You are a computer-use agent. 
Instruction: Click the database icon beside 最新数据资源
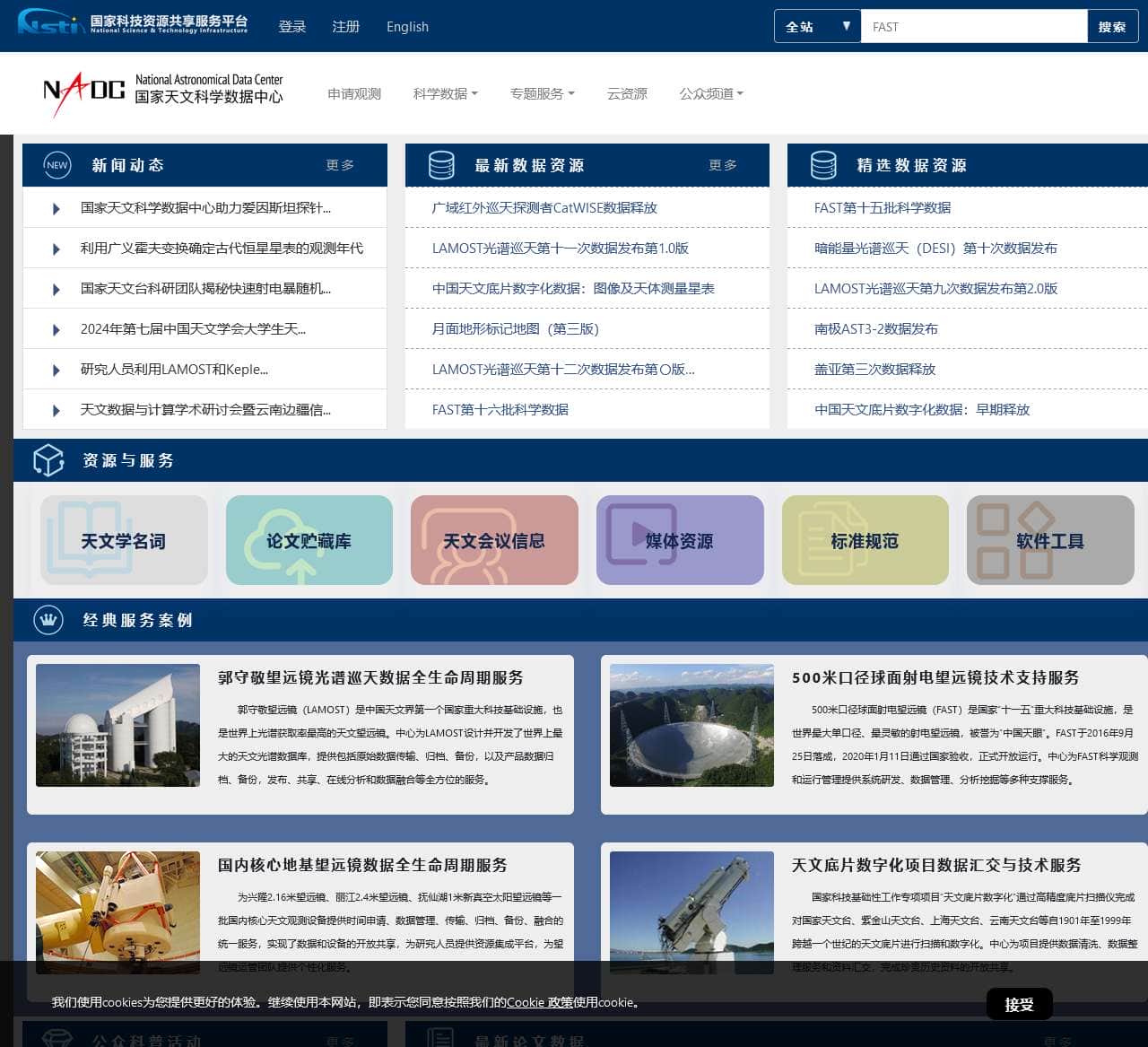click(441, 165)
